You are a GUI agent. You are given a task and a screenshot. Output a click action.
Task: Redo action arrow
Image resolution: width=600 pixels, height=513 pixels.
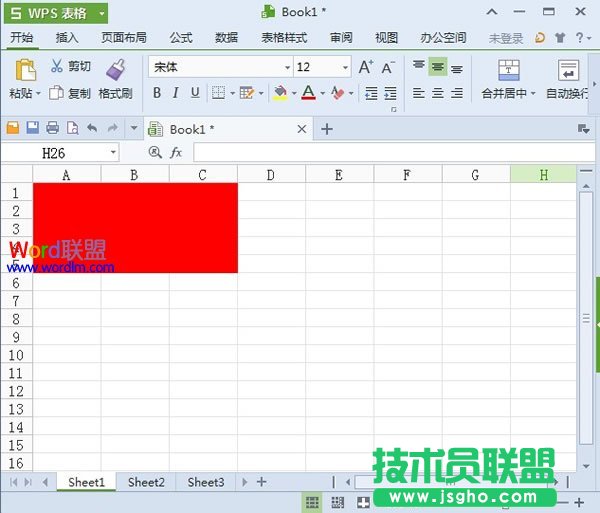112,128
